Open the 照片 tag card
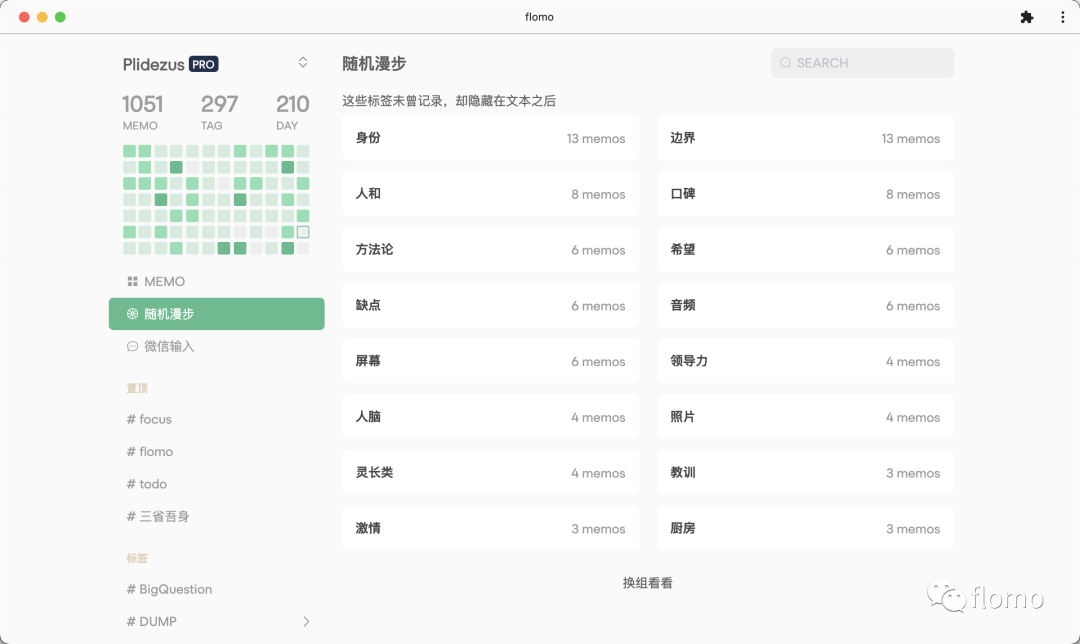This screenshot has height=644, width=1080. (x=805, y=417)
